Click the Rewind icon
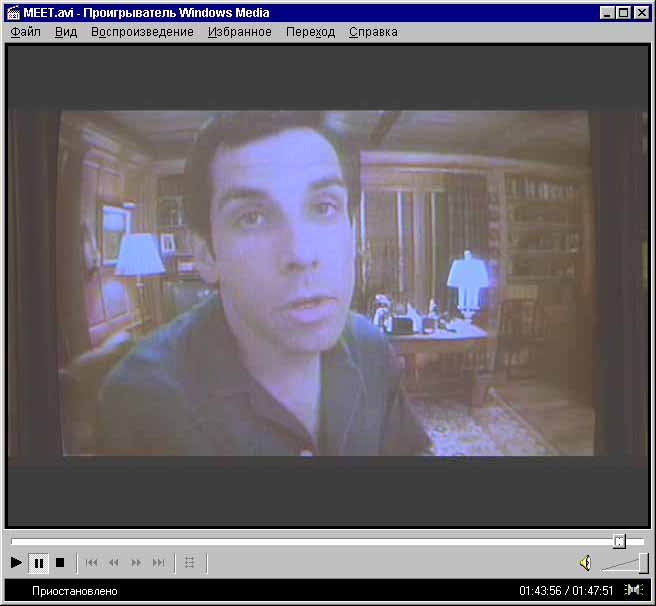 pyautogui.click(x=113, y=563)
